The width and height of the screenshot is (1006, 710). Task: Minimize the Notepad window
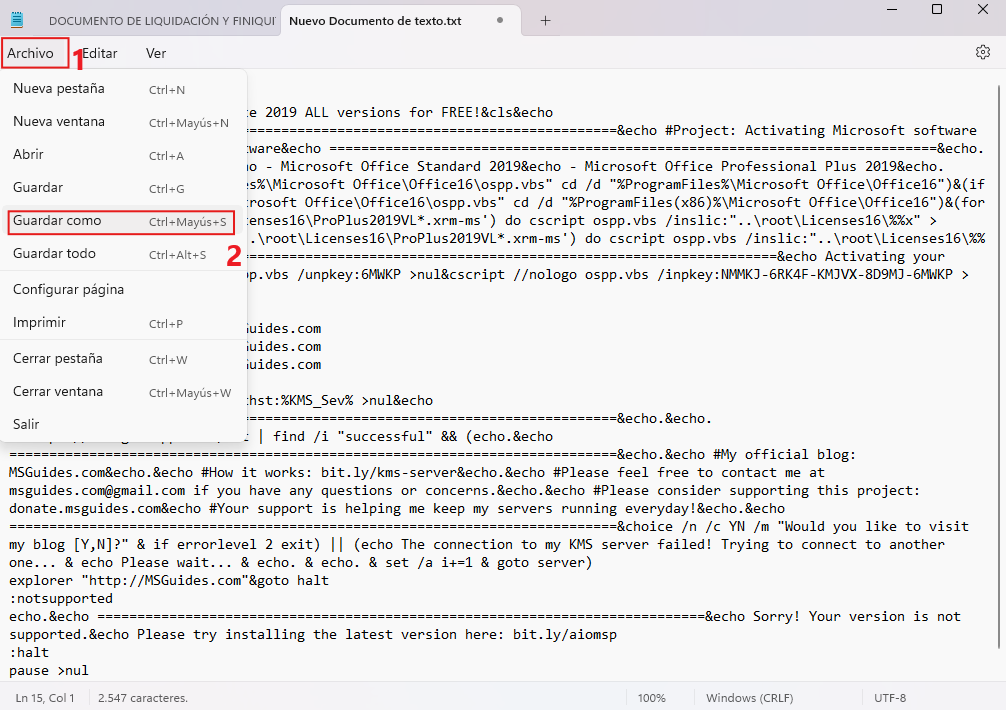(892, 10)
